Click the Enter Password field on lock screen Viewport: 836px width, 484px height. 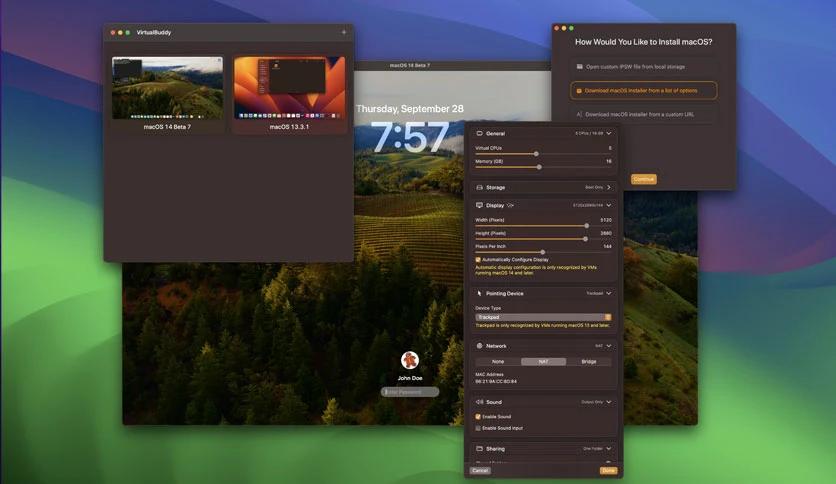point(410,392)
